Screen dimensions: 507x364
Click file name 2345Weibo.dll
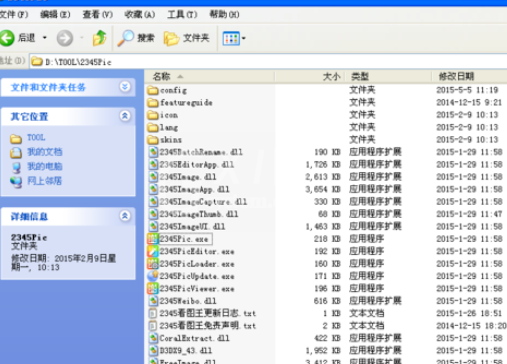pos(188,301)
